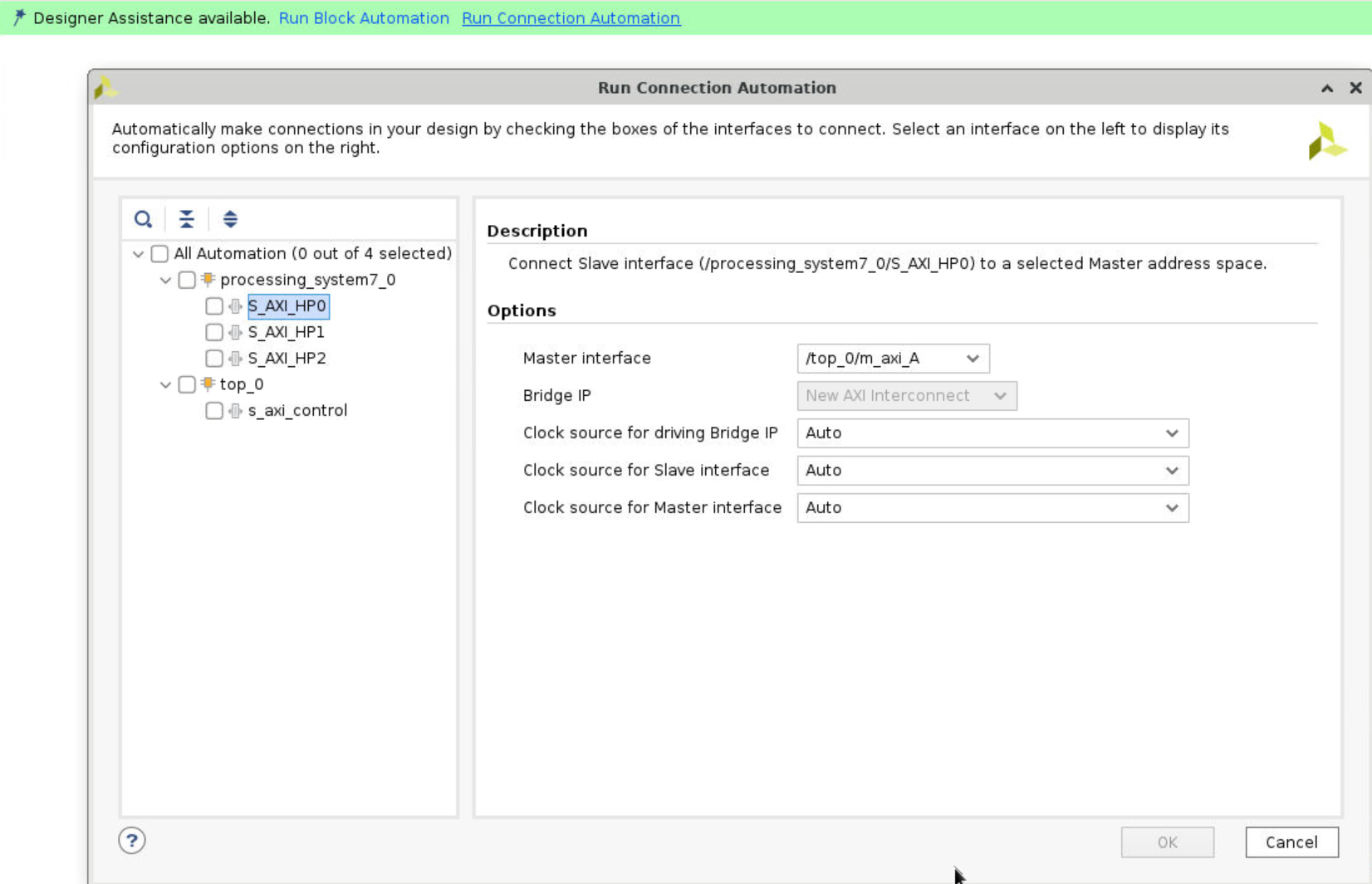The image size is (1372, 884).
Task: Select the S_AXI_HP1 tree item label
Action: click(x=287, y=332)
